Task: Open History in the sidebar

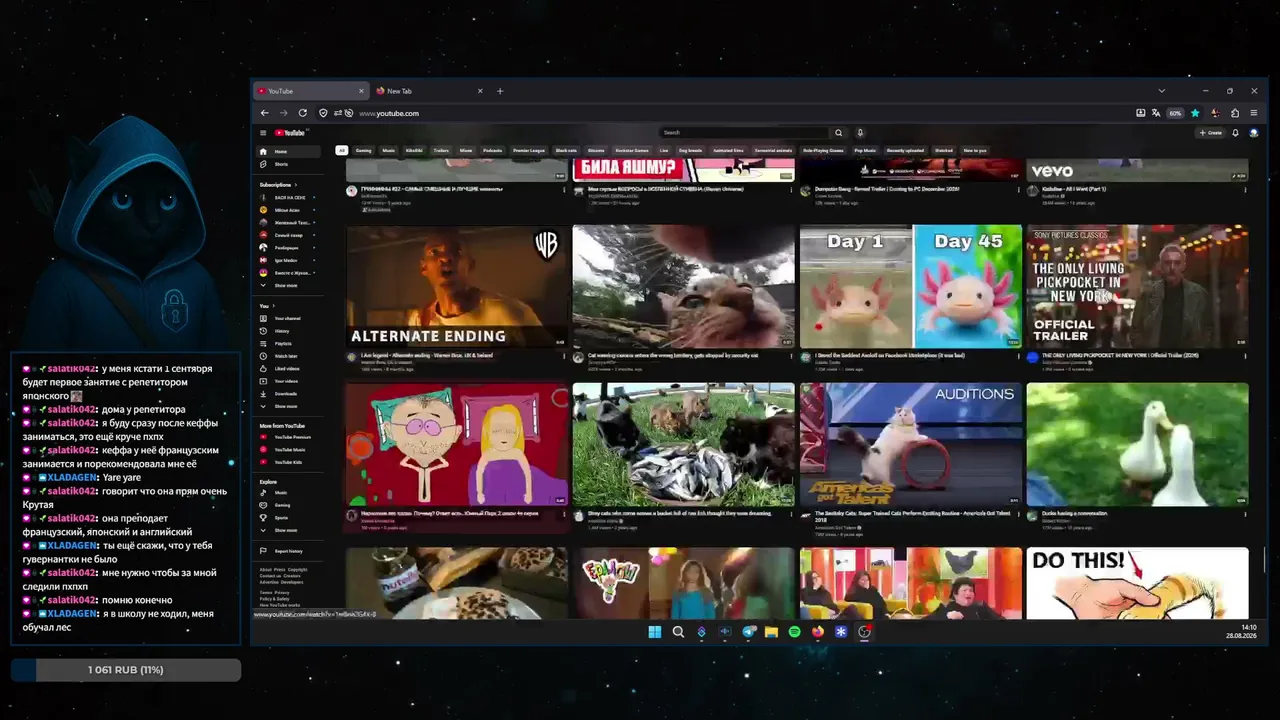Action: click(290, 331)
